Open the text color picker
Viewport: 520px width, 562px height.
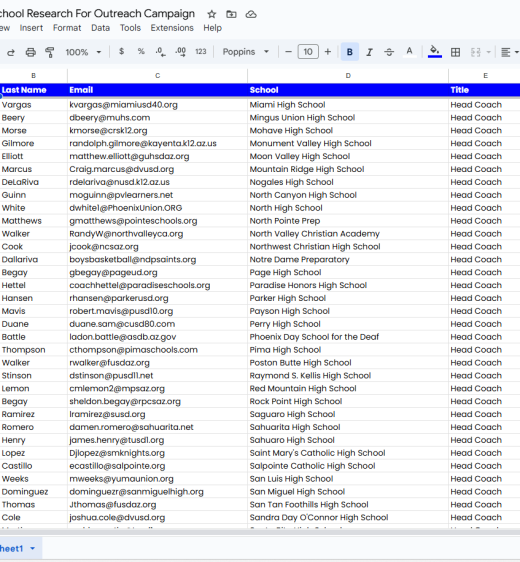click(x=409, y=52)
